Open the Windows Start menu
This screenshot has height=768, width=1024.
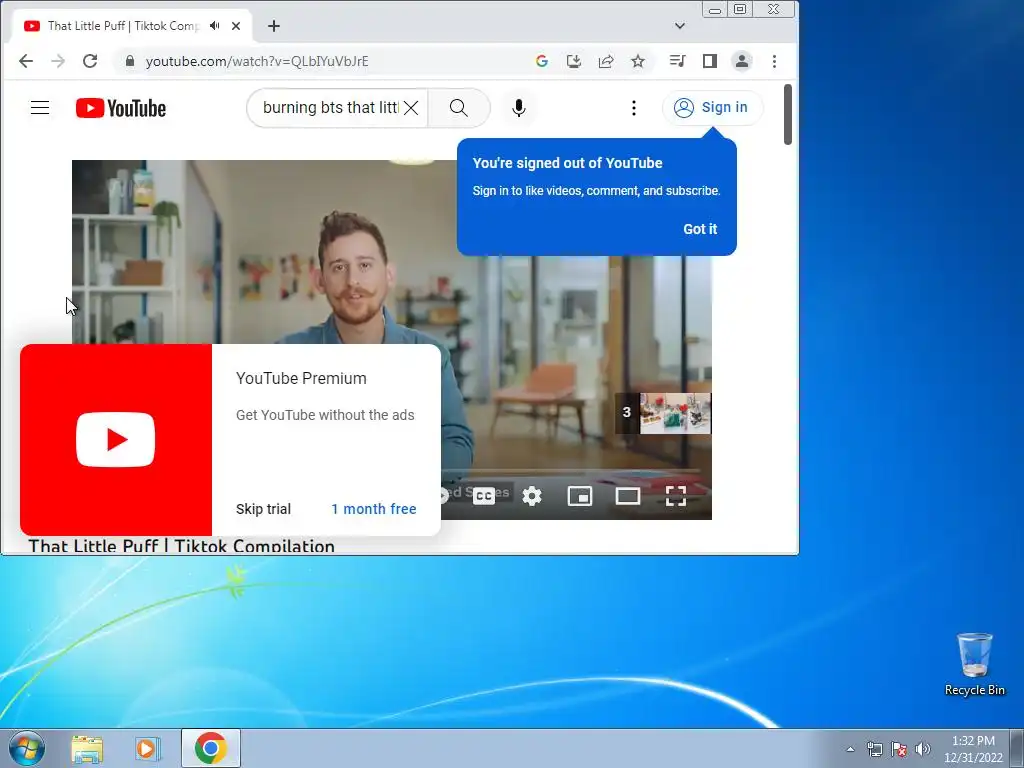pyautogui.click(x=27, y=748)
